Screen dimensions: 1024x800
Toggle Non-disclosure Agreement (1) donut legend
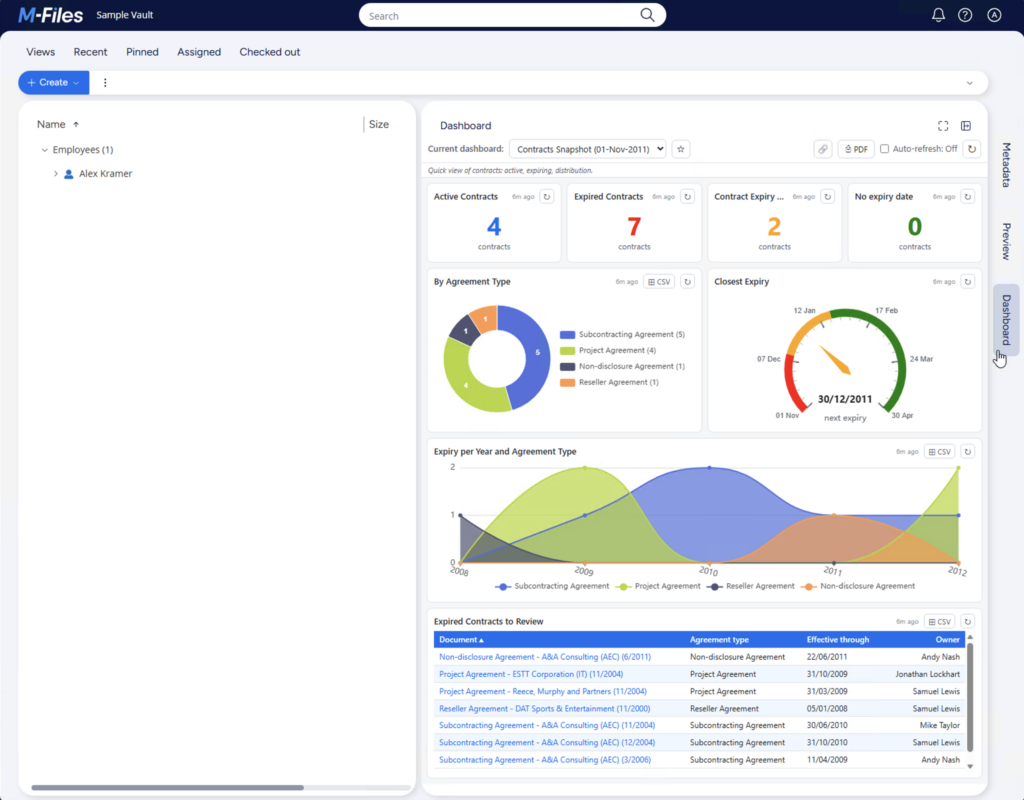coord(622,366)
